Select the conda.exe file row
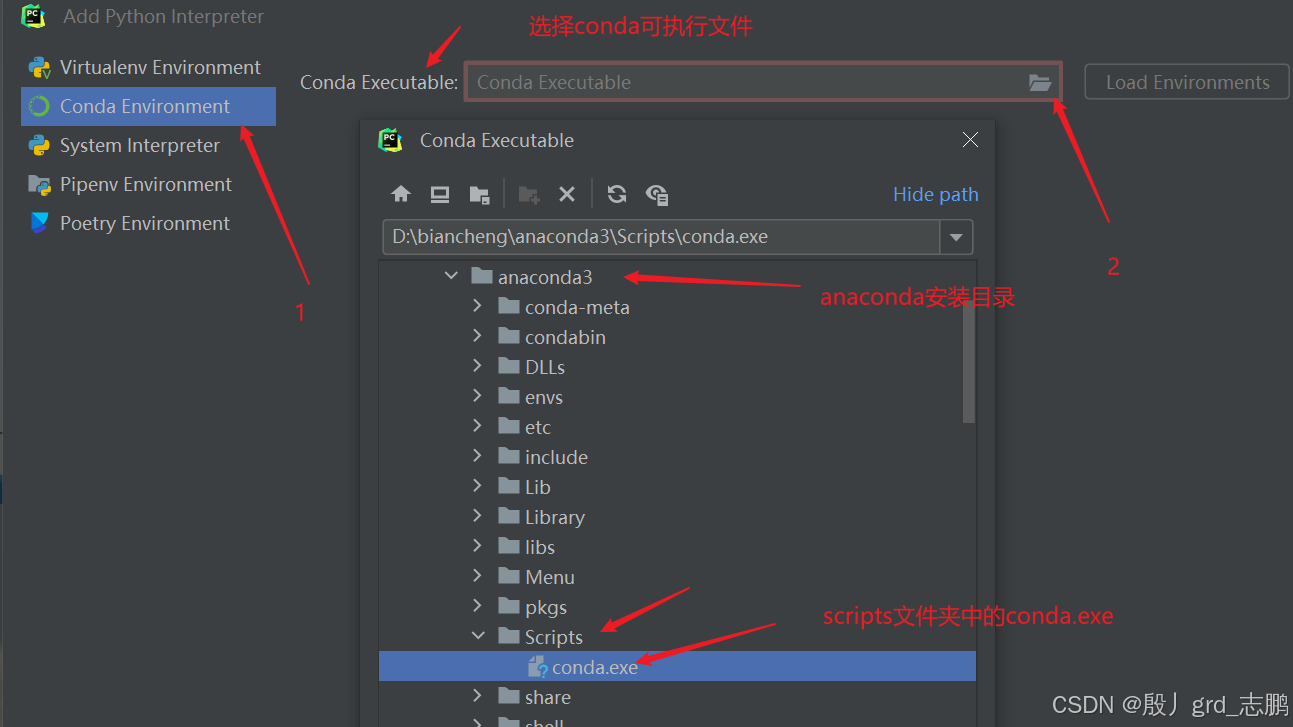1293x727 pixels. click(x=677, y=667)
